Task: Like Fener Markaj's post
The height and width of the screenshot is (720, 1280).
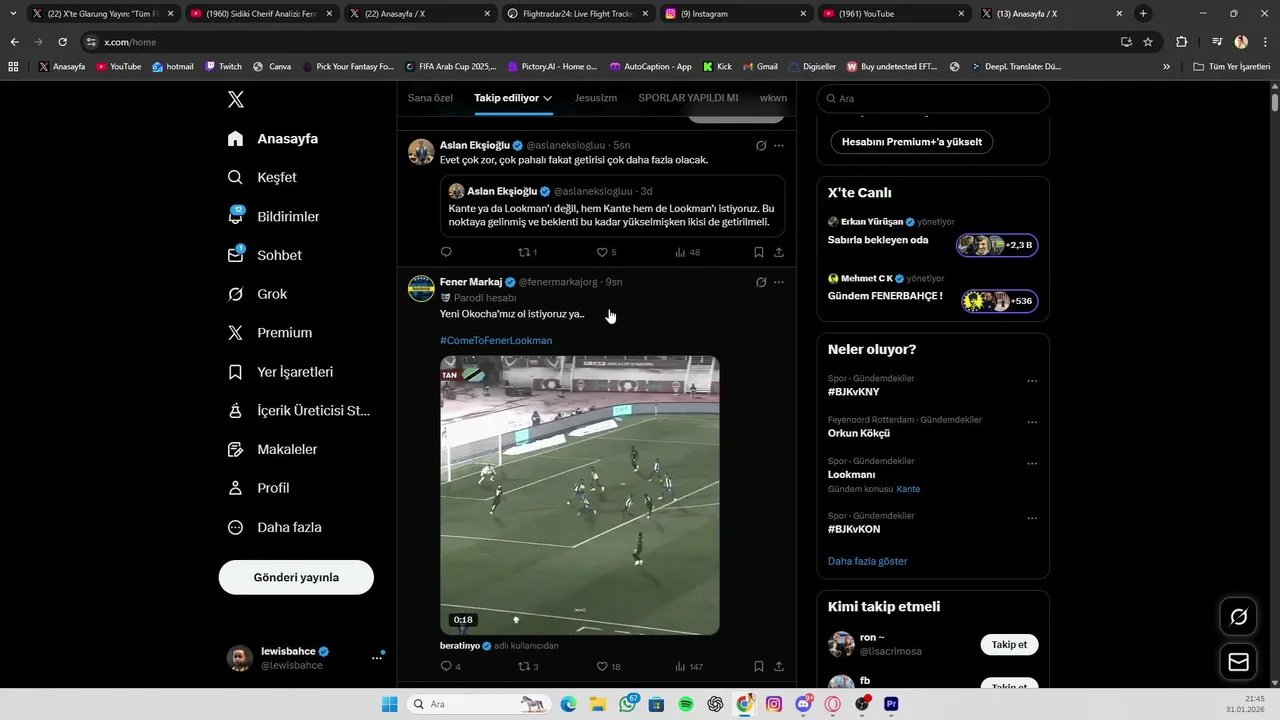Action: click(x=608, y=666)
